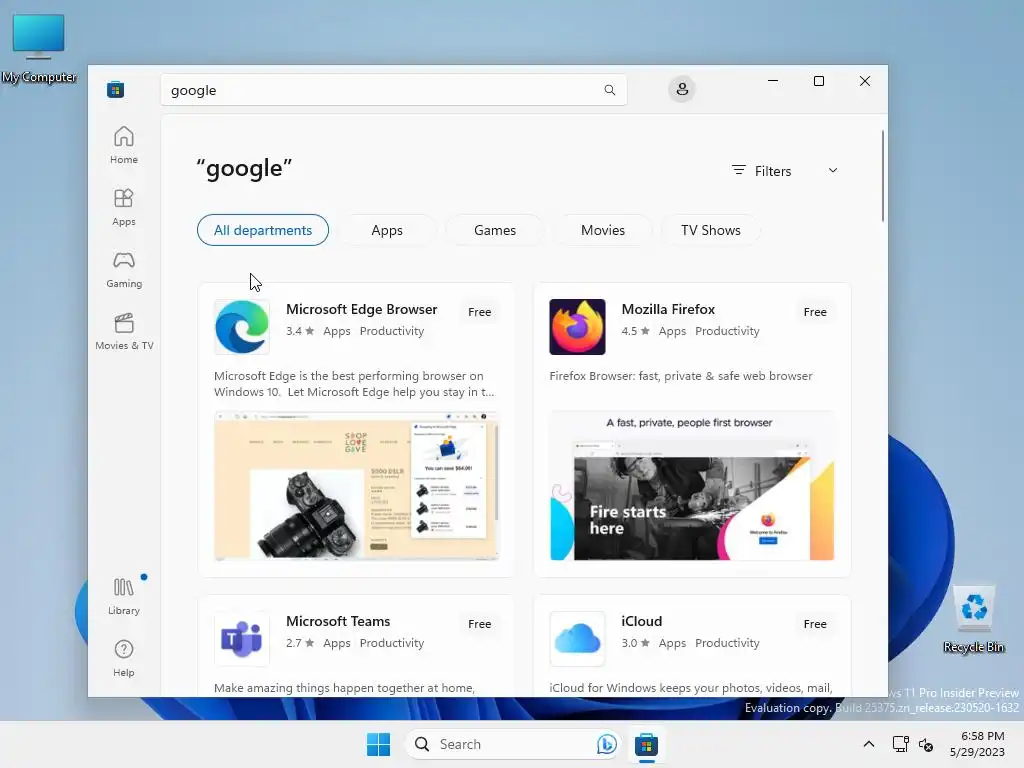Select the TV Shows department filter
The width and height of the screenshot is (1024, 768).
(x=711, y=230)
